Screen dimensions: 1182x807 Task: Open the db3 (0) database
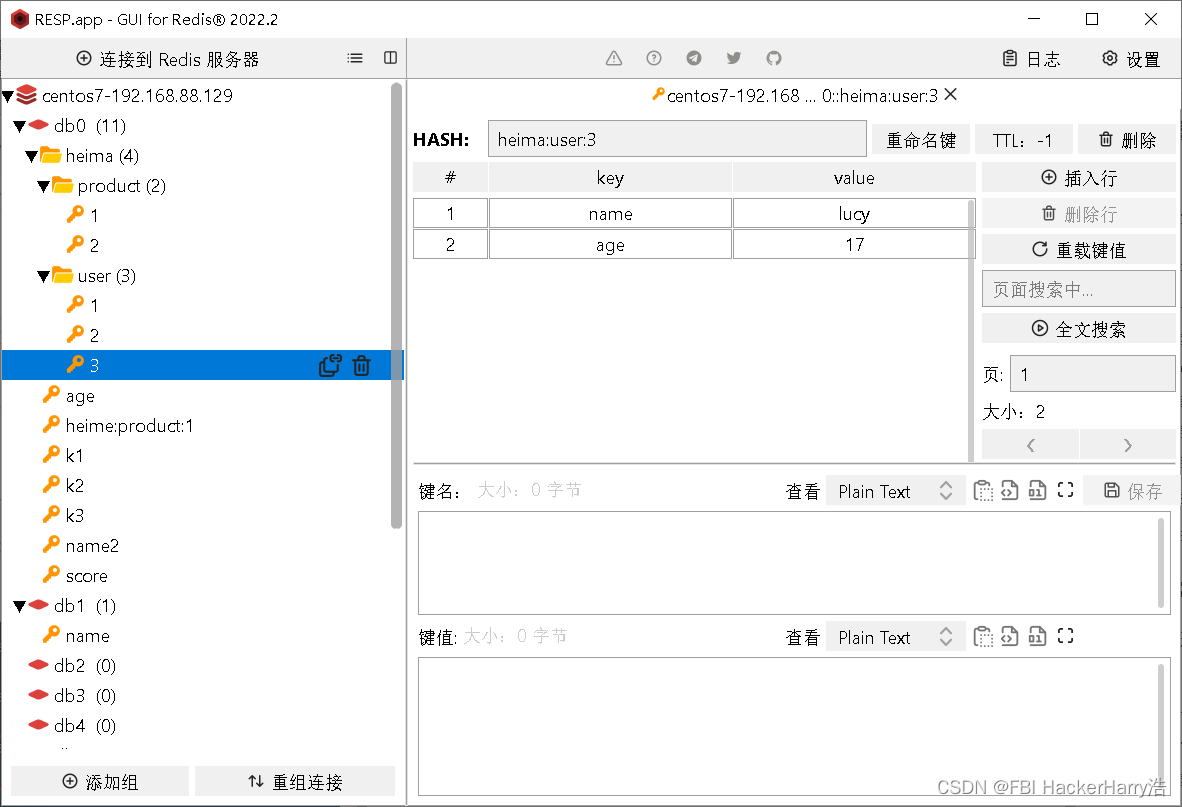click(x=84, y=695)
